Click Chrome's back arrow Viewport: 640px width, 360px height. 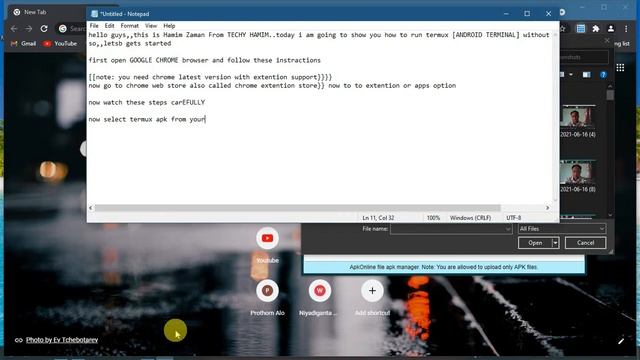14,29
